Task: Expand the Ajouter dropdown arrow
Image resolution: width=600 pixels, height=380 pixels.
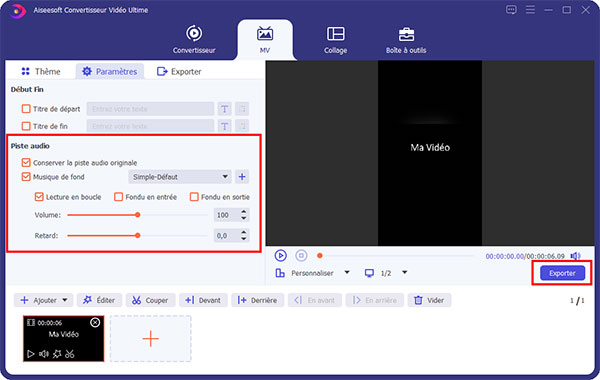Action: click(65, 300)
